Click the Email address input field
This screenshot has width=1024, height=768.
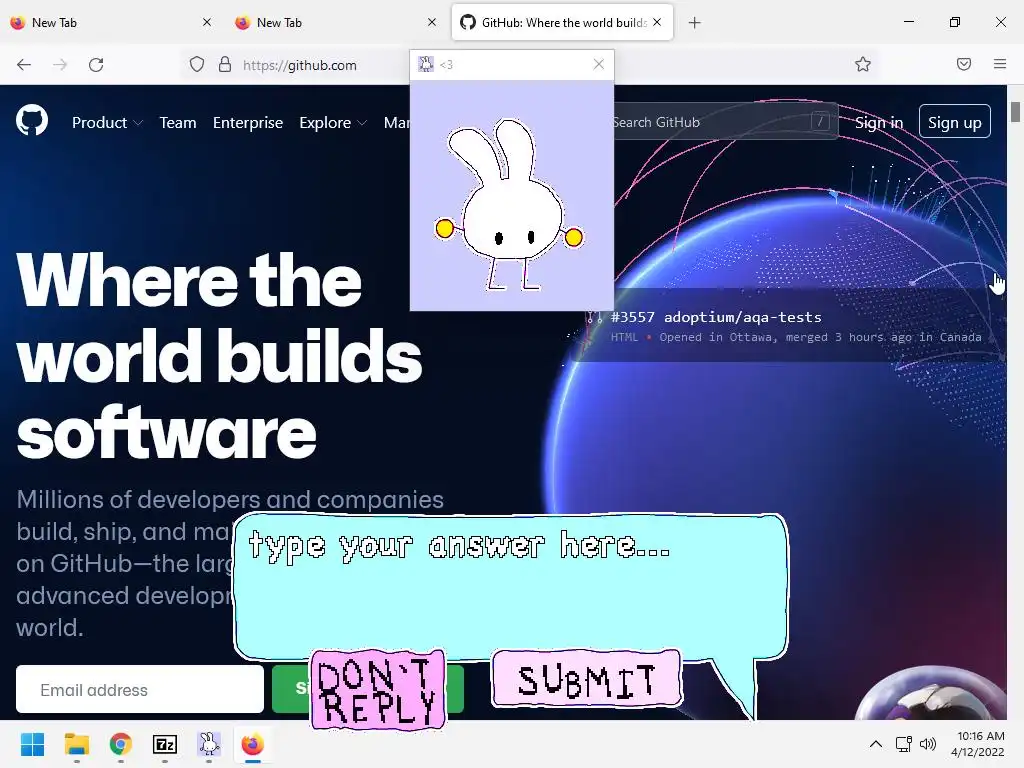pyautogui.click(x=140, y=690)
